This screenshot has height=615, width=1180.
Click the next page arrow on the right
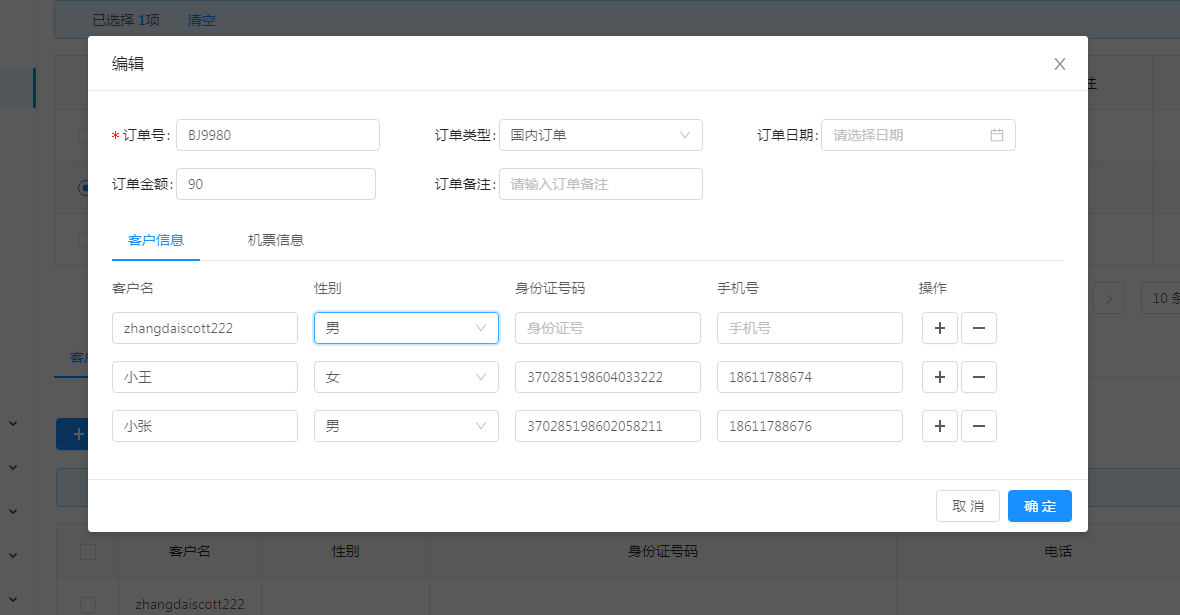point(1108,297)
